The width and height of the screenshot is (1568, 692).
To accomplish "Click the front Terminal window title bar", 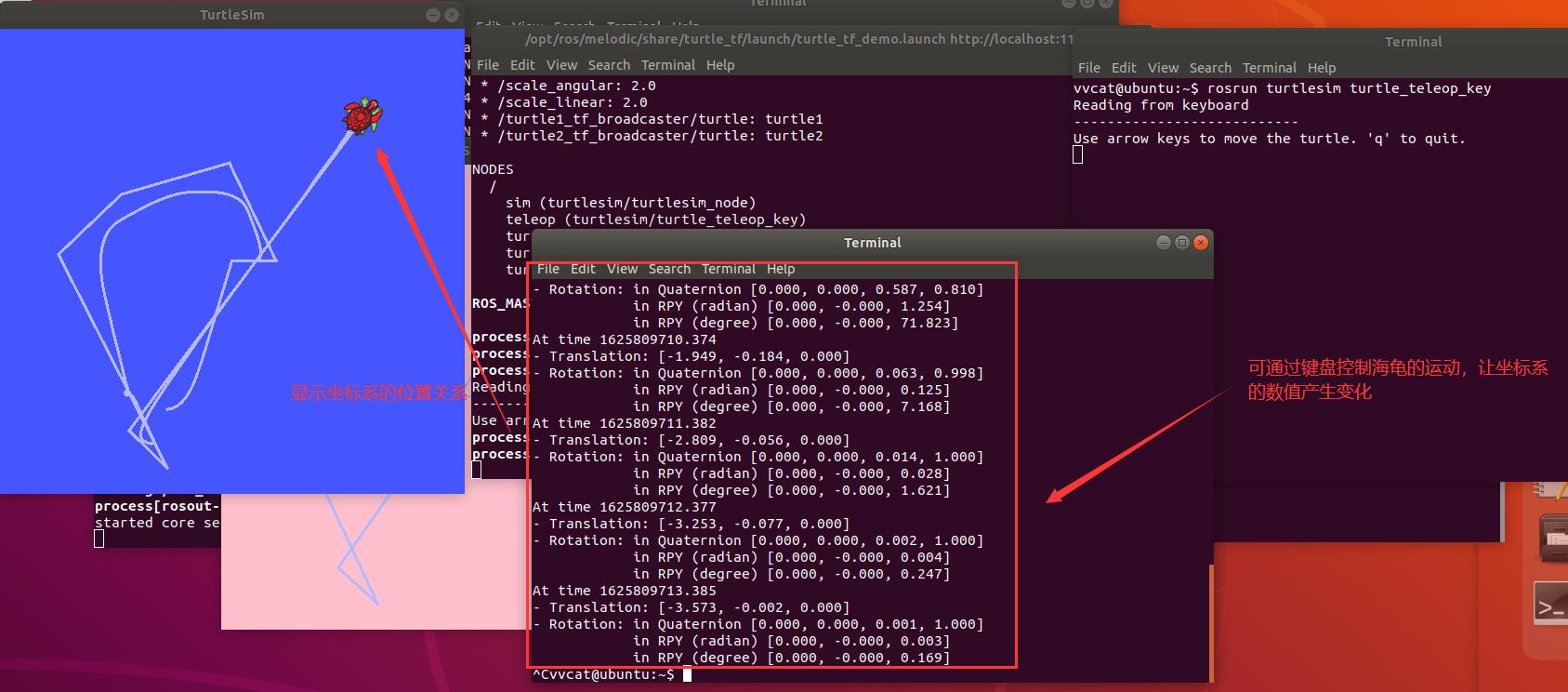I will tap(872, 243).
